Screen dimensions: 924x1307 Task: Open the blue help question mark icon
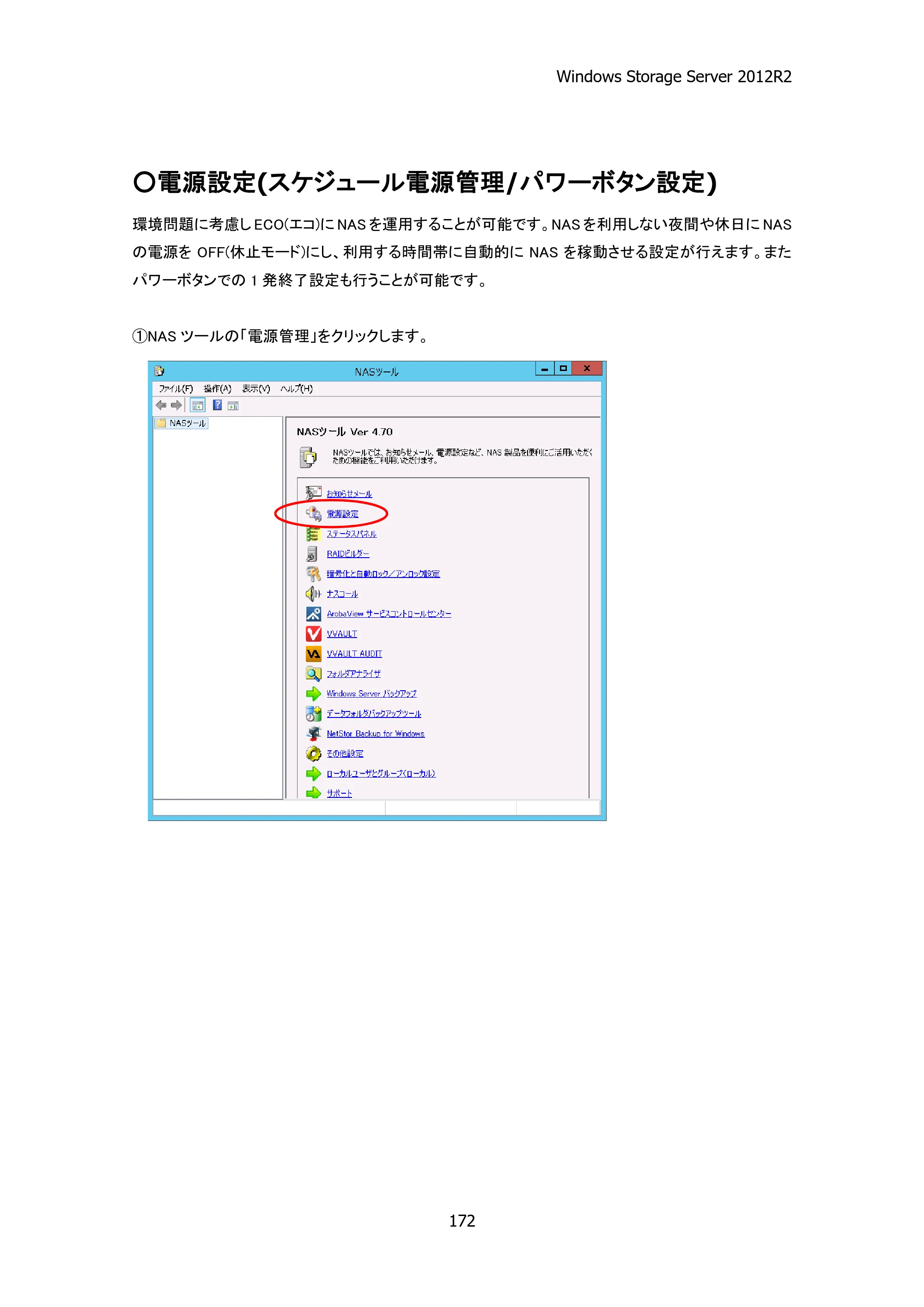pyautogui.click(x=218, y=405)
